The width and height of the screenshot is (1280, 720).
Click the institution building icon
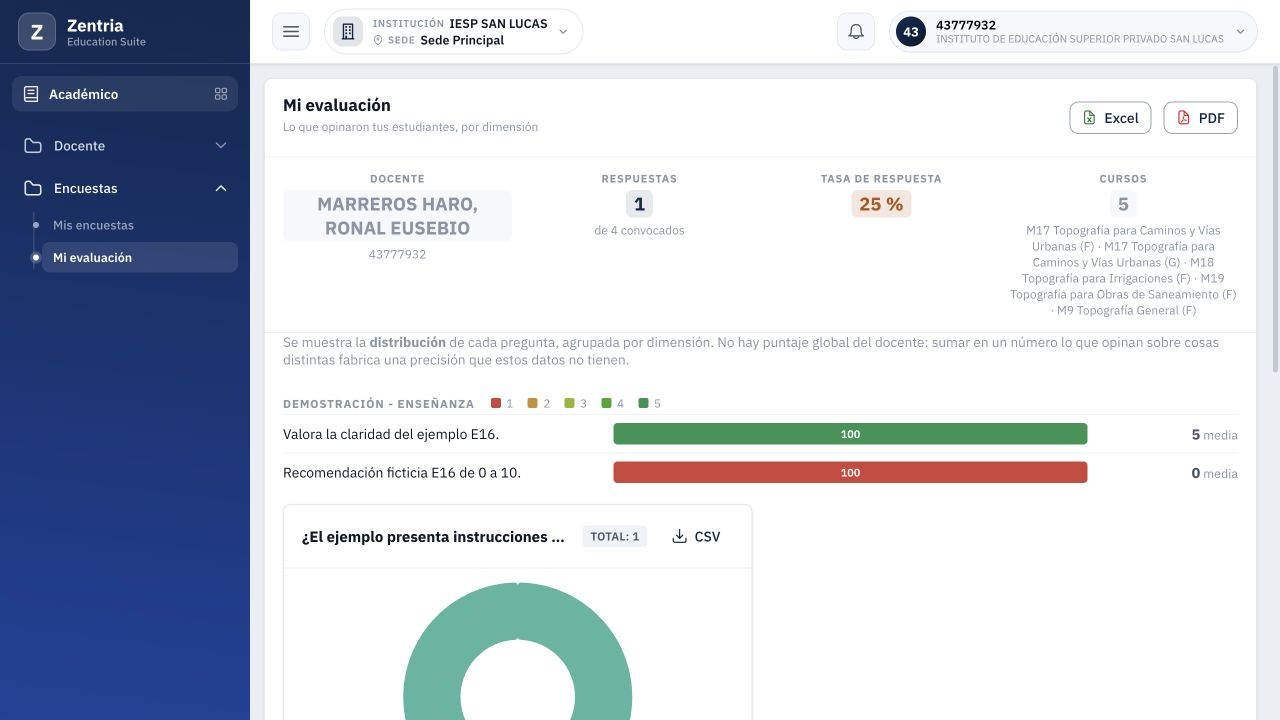pyautogui.click(x=348, y=32)
